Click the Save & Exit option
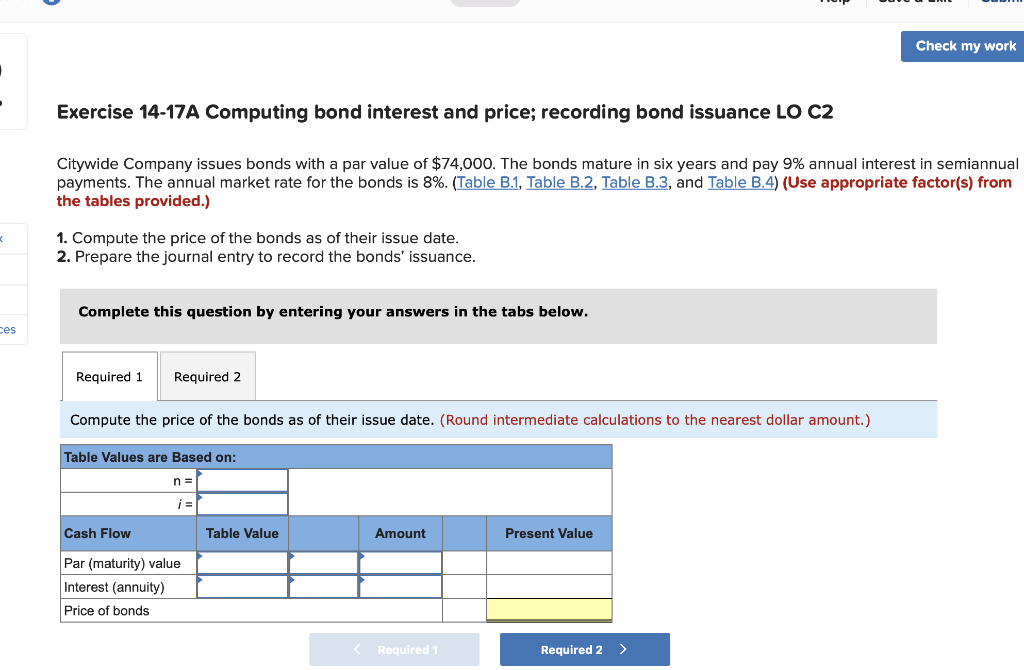This screenshot has width=1024, height=670. (914, 2)
